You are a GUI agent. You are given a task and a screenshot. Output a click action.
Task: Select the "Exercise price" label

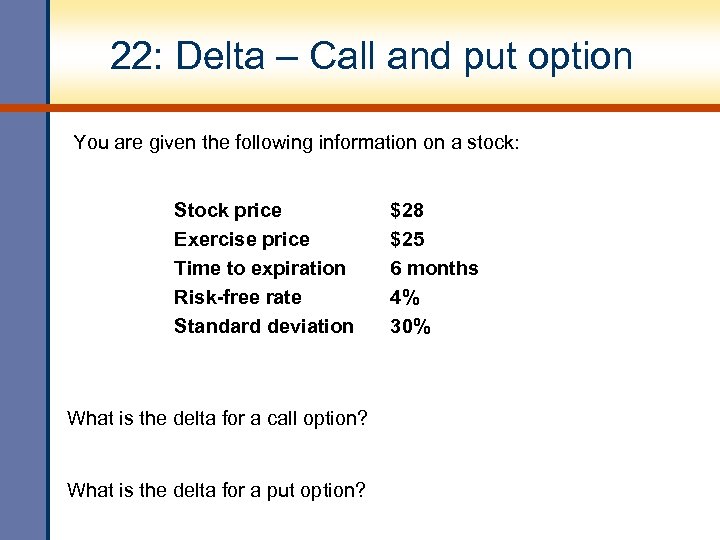(x=241, y=239)
